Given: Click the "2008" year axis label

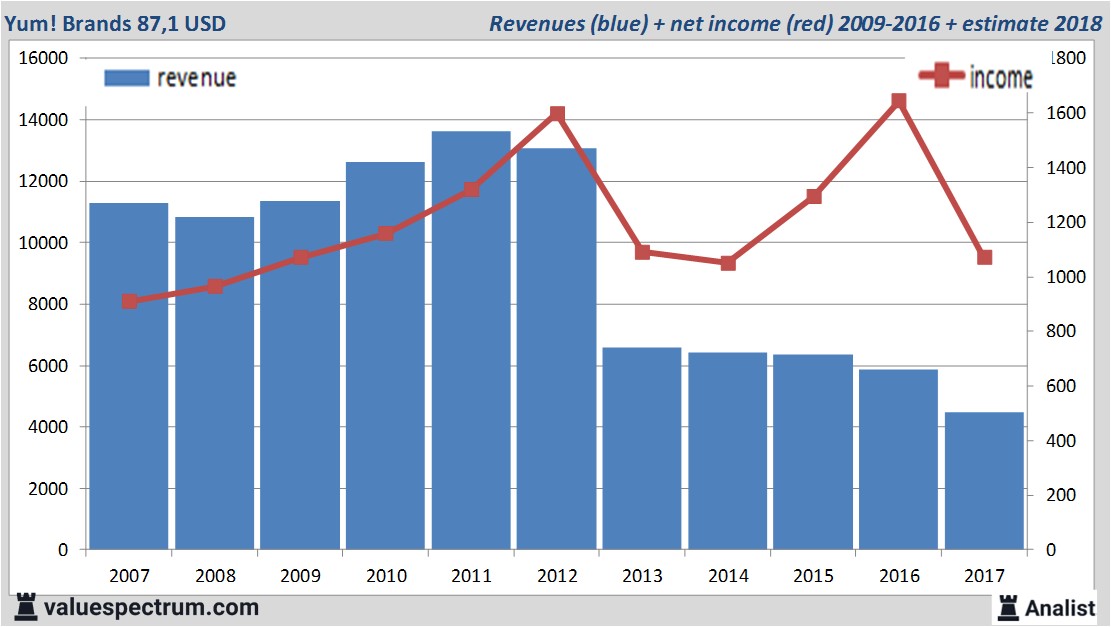Looking at the screenshot, I should point(215,575).
